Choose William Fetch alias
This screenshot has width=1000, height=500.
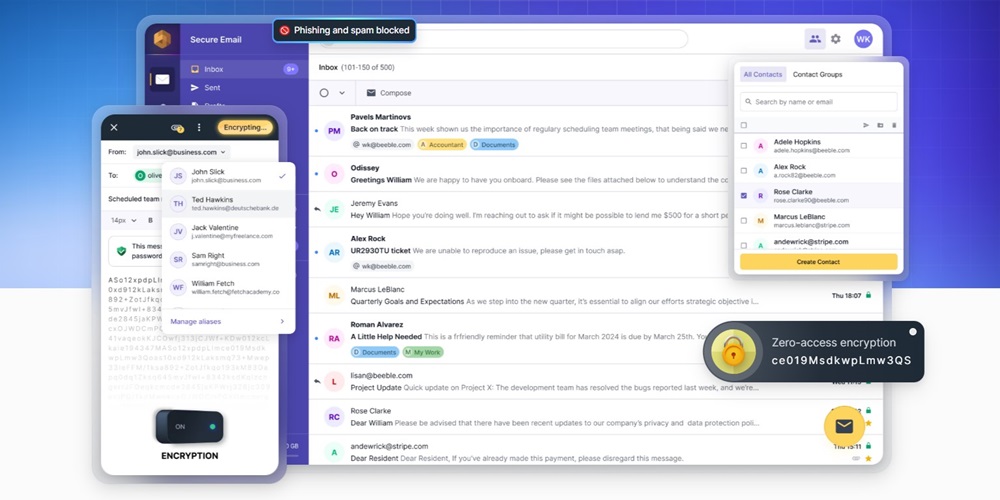tap(229, 287)
